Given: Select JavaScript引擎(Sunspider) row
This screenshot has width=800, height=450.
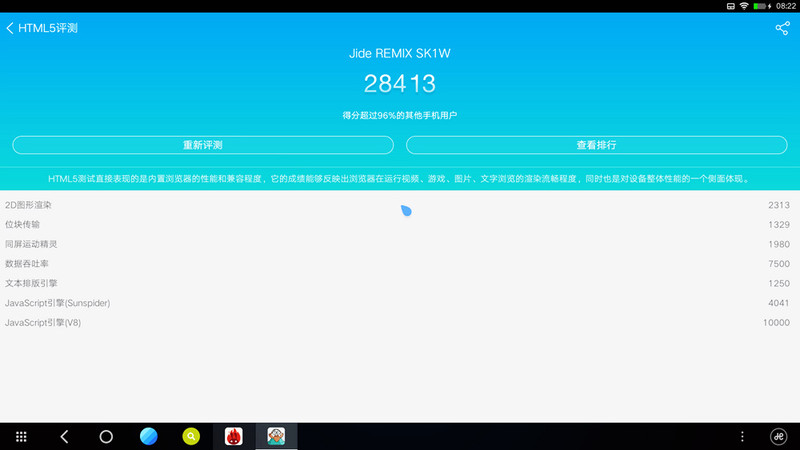Looking at the screenshot, I should 400,303.
